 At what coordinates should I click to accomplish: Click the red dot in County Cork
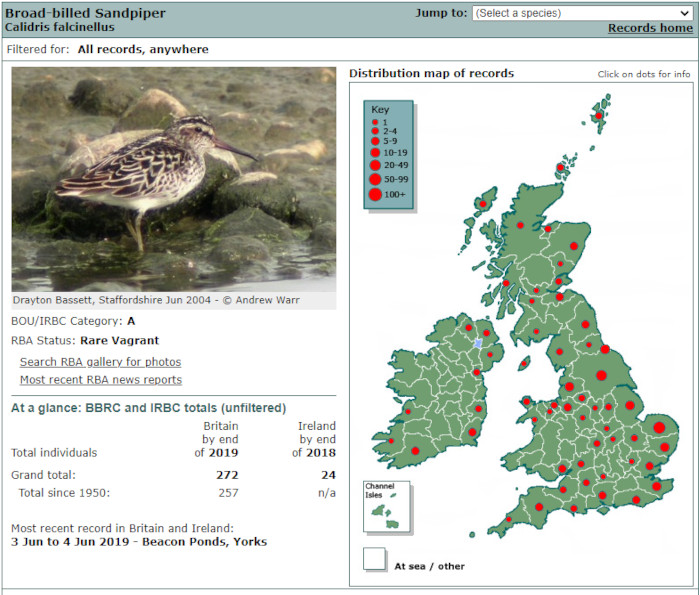pyautogui.click(x=415, y=451)
